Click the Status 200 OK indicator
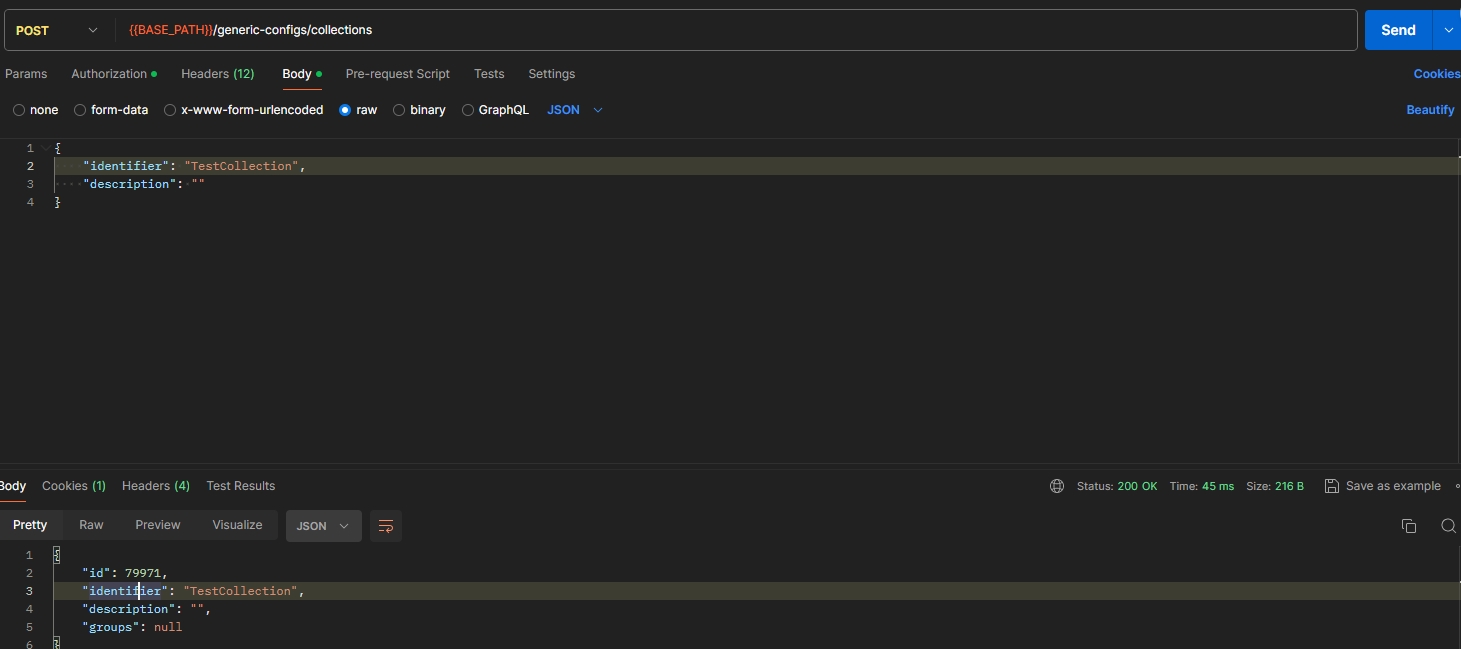The height and width of the screenshot is (649, 1461). (1117, 486)
